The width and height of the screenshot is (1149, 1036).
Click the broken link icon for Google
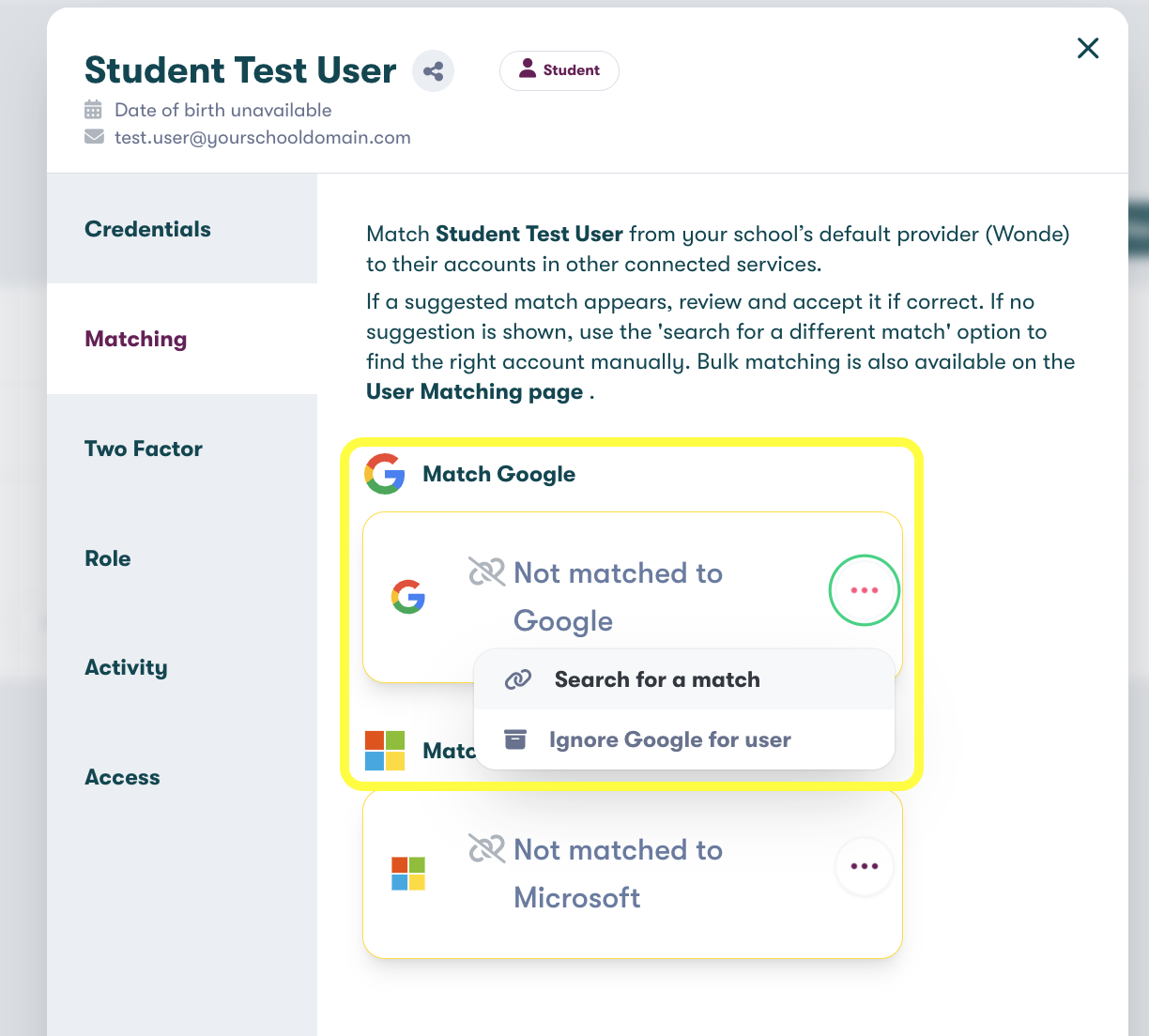point(486,572)
